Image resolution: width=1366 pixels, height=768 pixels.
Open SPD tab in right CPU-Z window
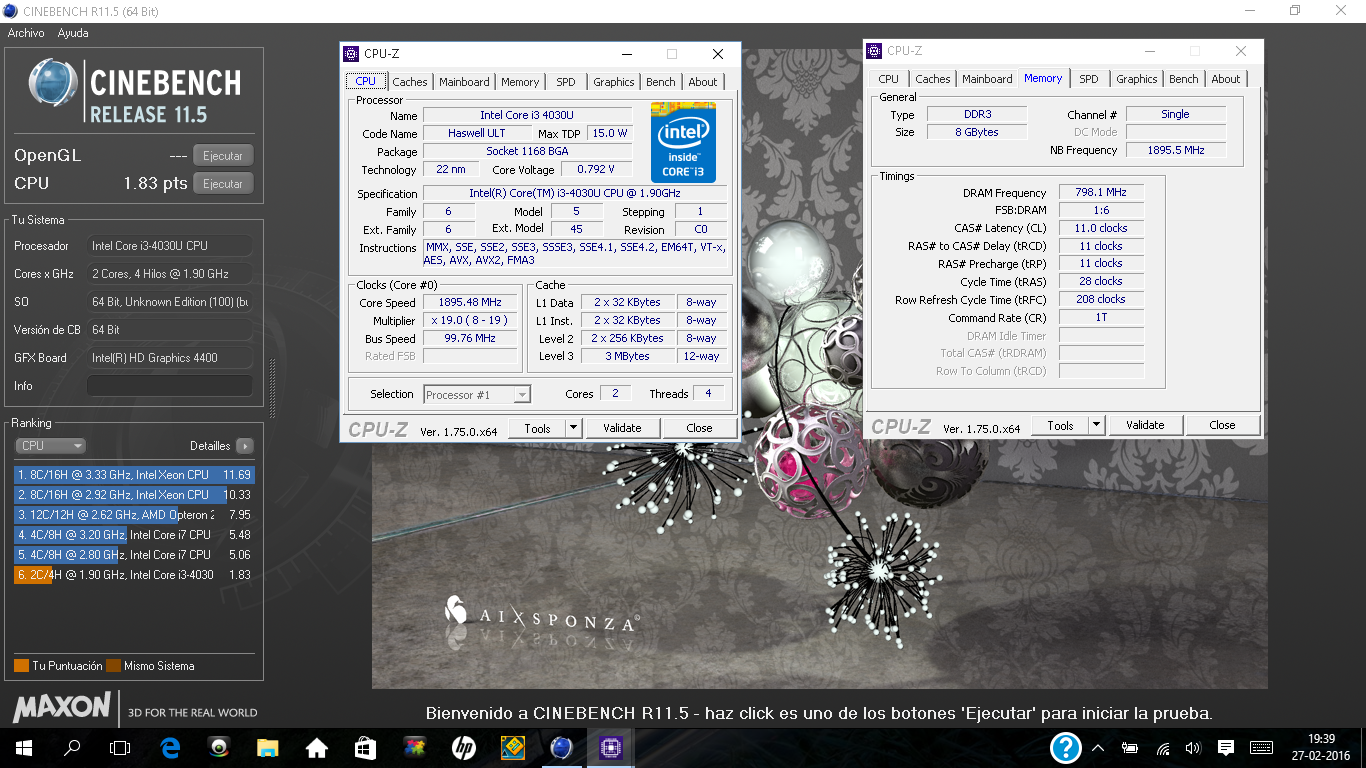(1089, 79)
